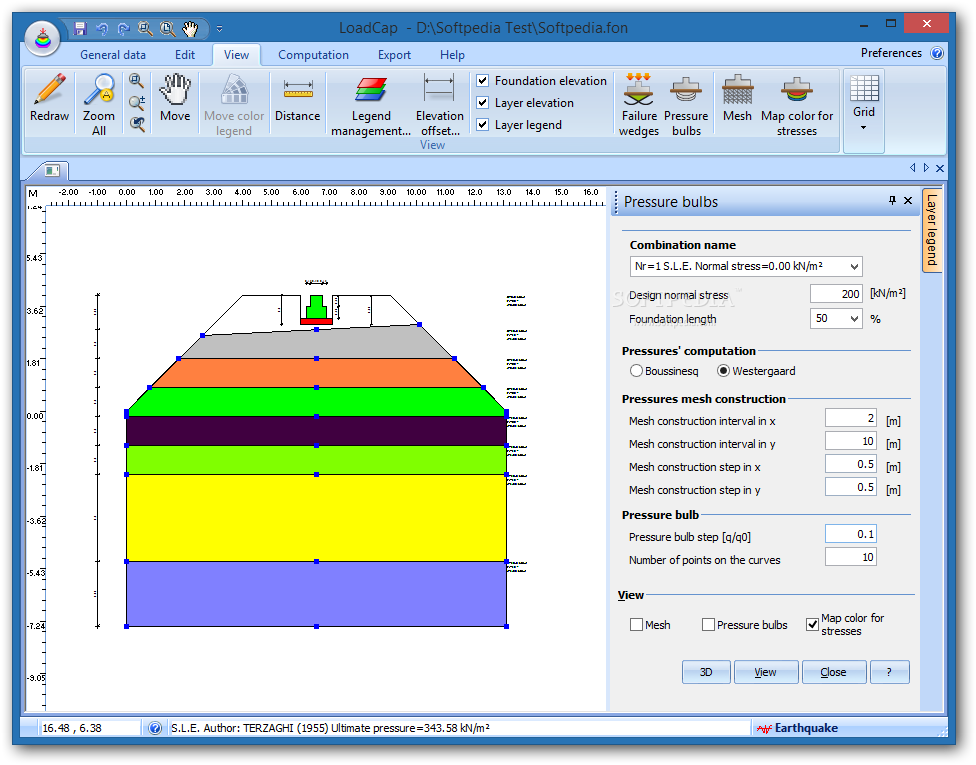The height and width of the screenshot is (765, 976).
Task: Click the yellow soil layer
Action: (316, 518)
